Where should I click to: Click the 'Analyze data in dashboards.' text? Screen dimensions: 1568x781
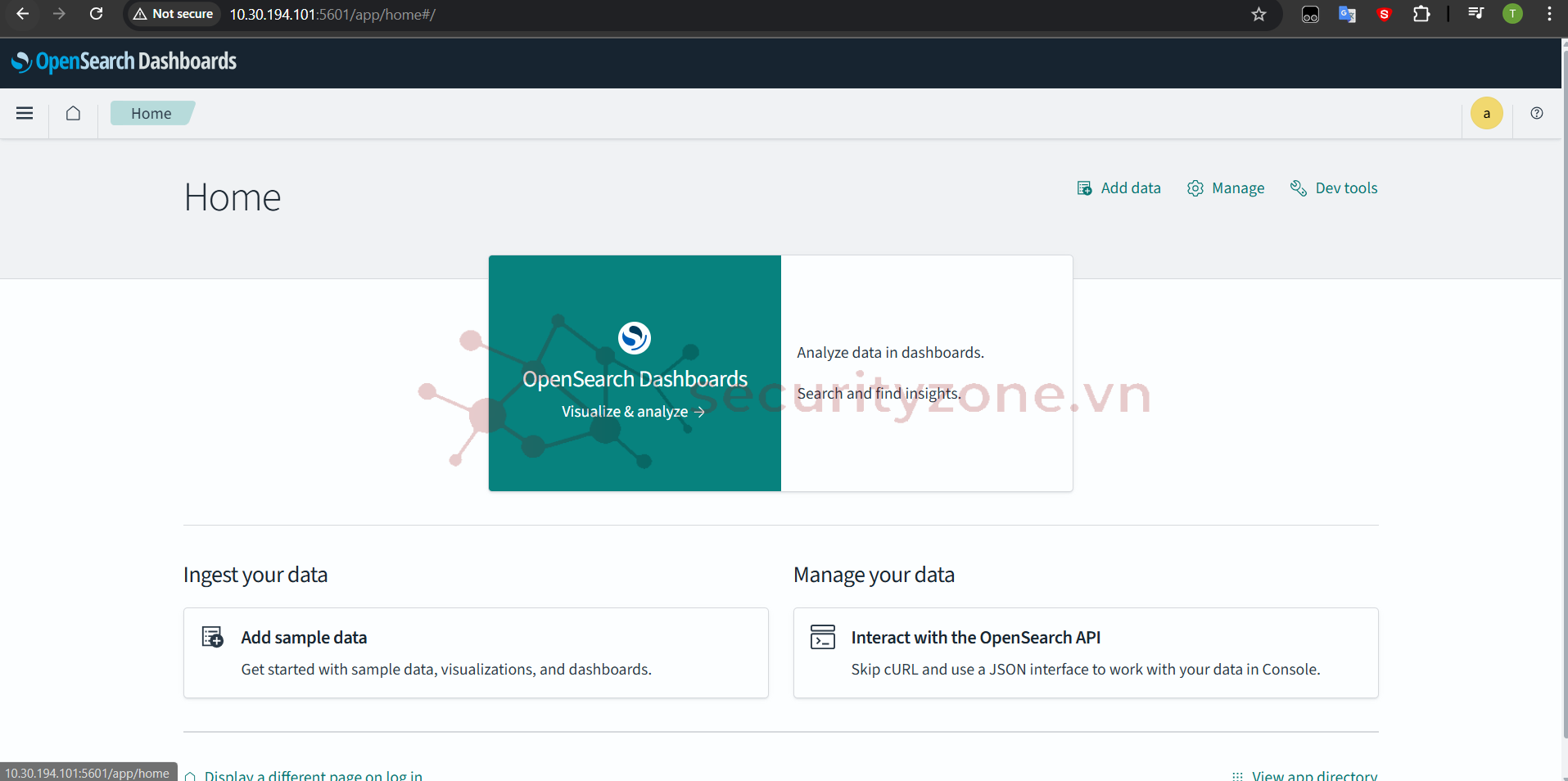pyautogui.click(x=890, y=353)
